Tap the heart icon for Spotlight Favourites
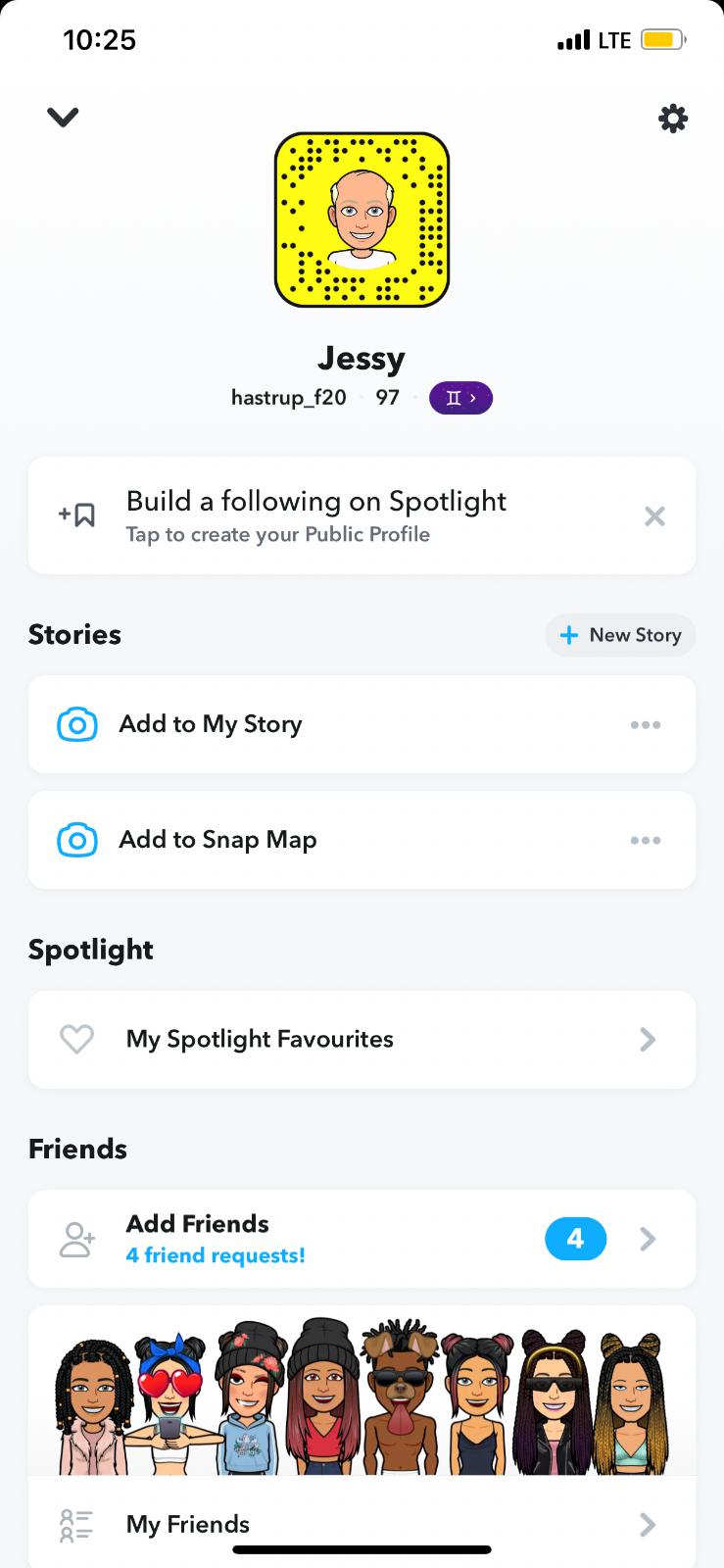The image size is (724, 1568). pos(76,1039)
